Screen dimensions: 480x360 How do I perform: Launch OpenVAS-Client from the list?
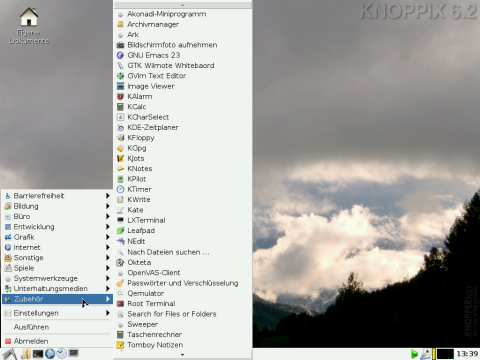pyautogui.click(x=183, y=273)
